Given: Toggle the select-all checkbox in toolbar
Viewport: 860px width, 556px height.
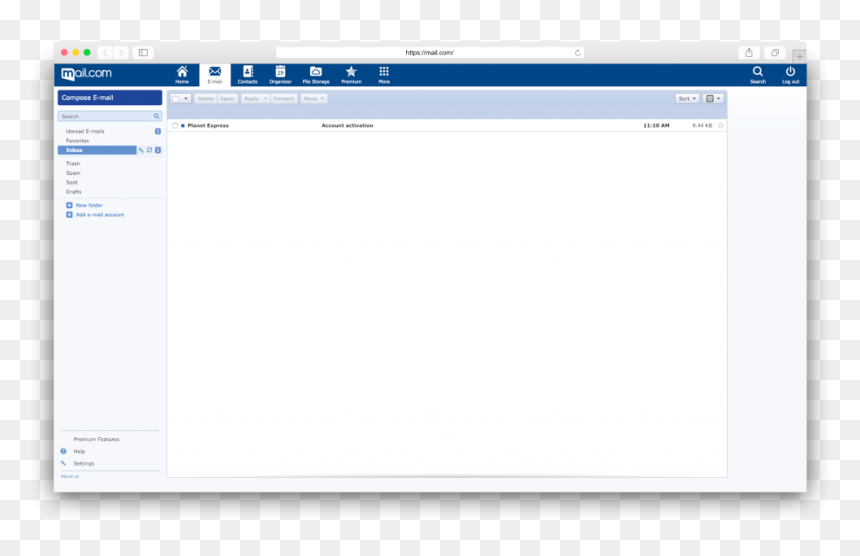Looking at the screenshot, I should tap(176, 99).
